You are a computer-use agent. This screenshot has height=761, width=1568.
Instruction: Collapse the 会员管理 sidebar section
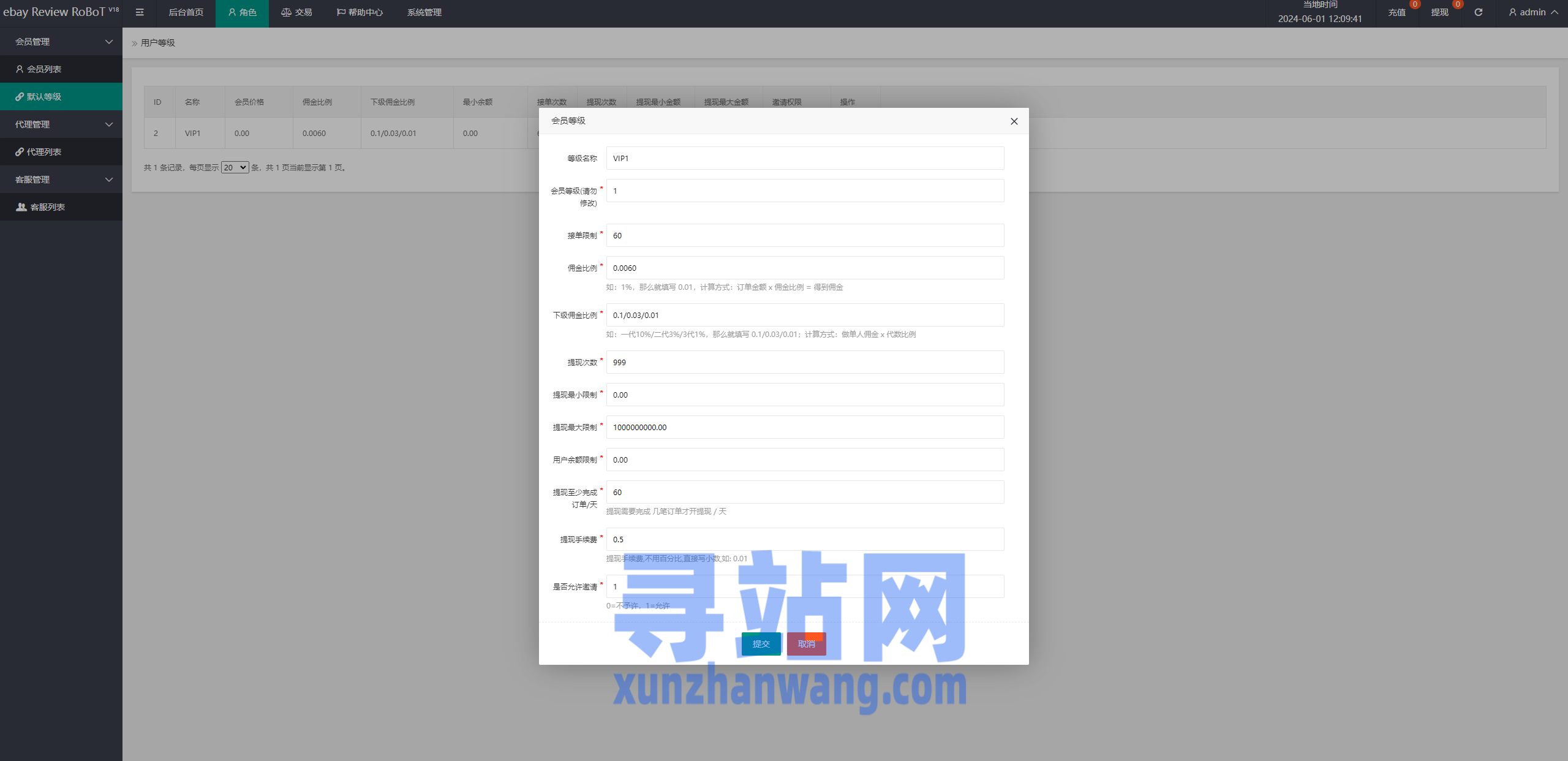click(61, 42)
